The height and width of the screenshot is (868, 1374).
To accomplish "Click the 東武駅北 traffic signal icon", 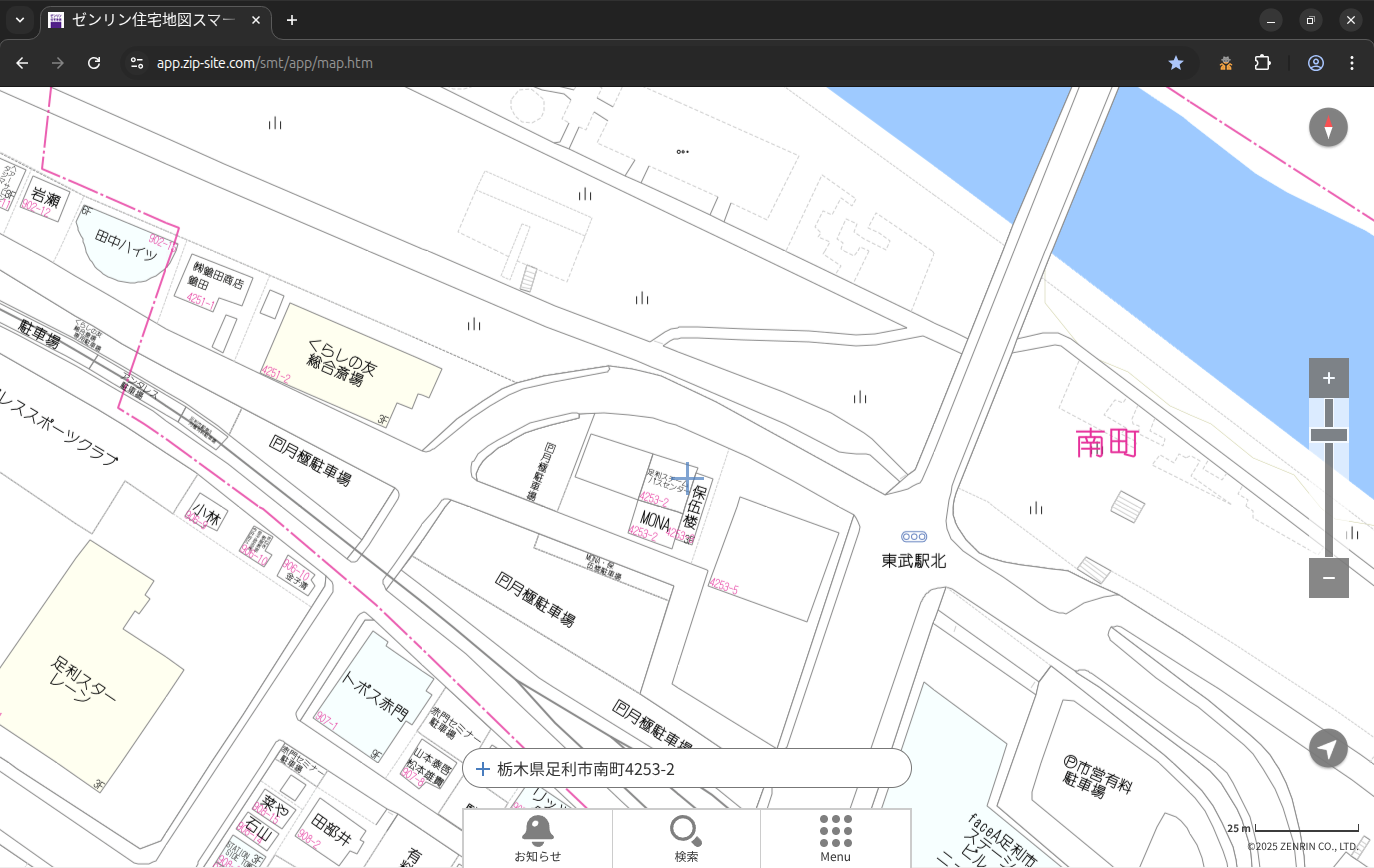I will (x=913, y=537).
